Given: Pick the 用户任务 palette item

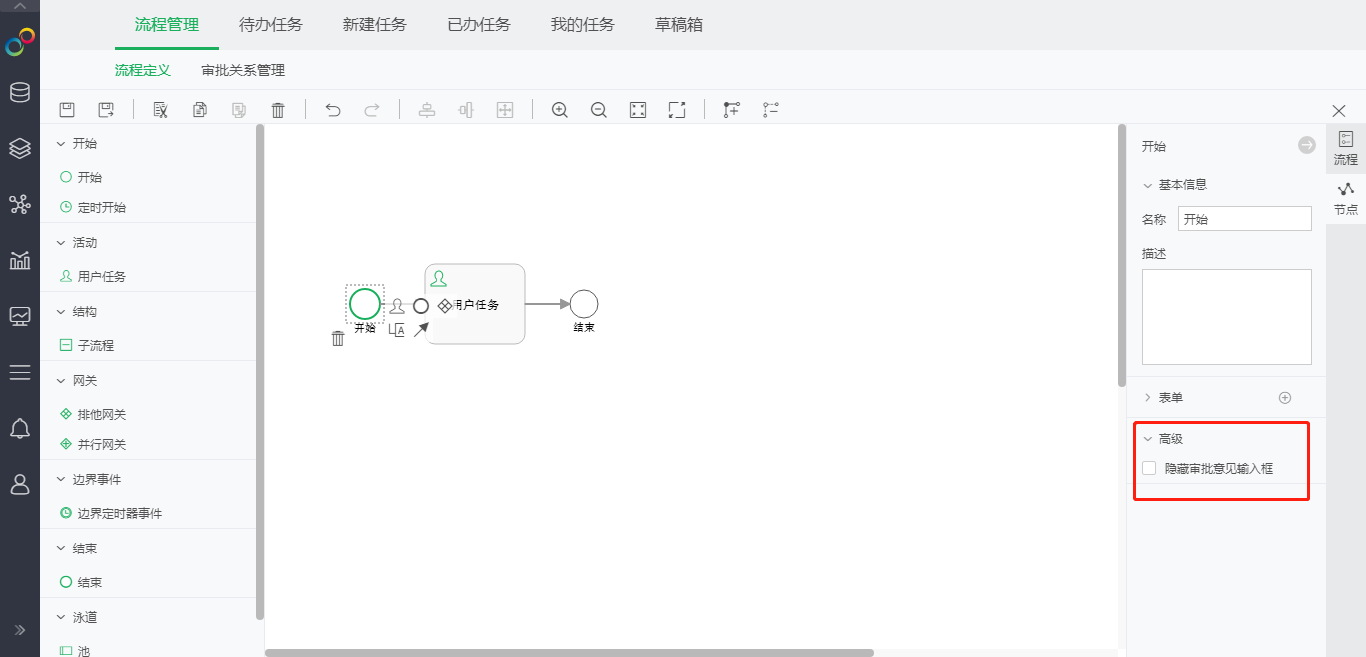Looking at the screenshot, I should point(93,277).
